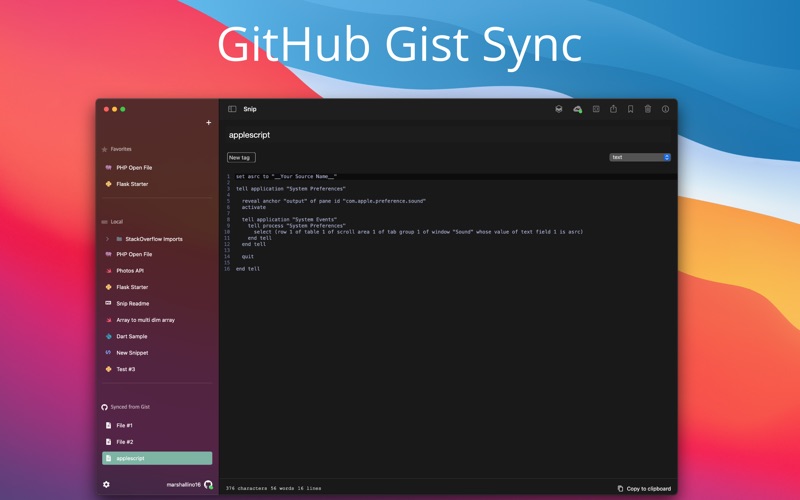Click the 'quit' code line
Image resolution: width=800 pixels, height=500 pixels.
(247, 256)
